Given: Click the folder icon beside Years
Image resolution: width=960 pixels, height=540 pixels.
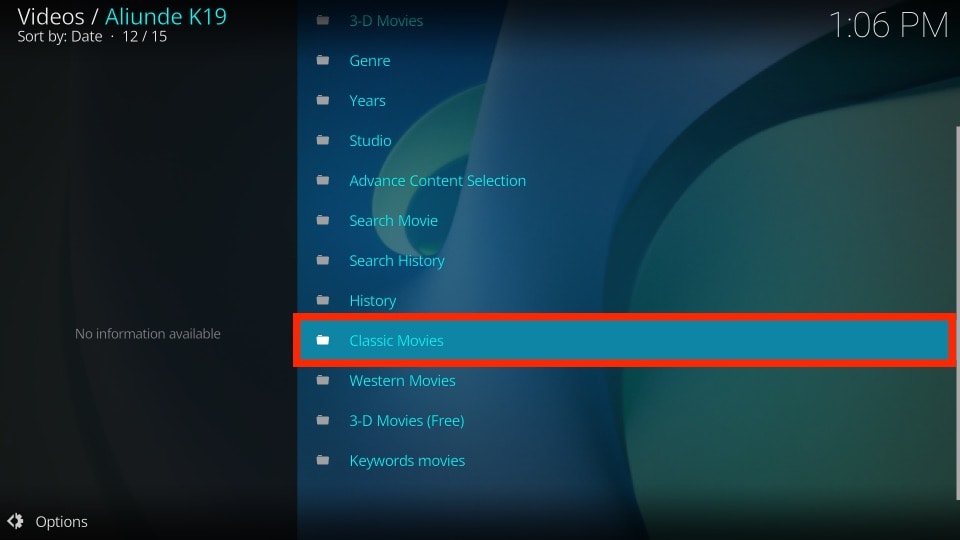Looking at the screenshot, I should tap(323, 100).
